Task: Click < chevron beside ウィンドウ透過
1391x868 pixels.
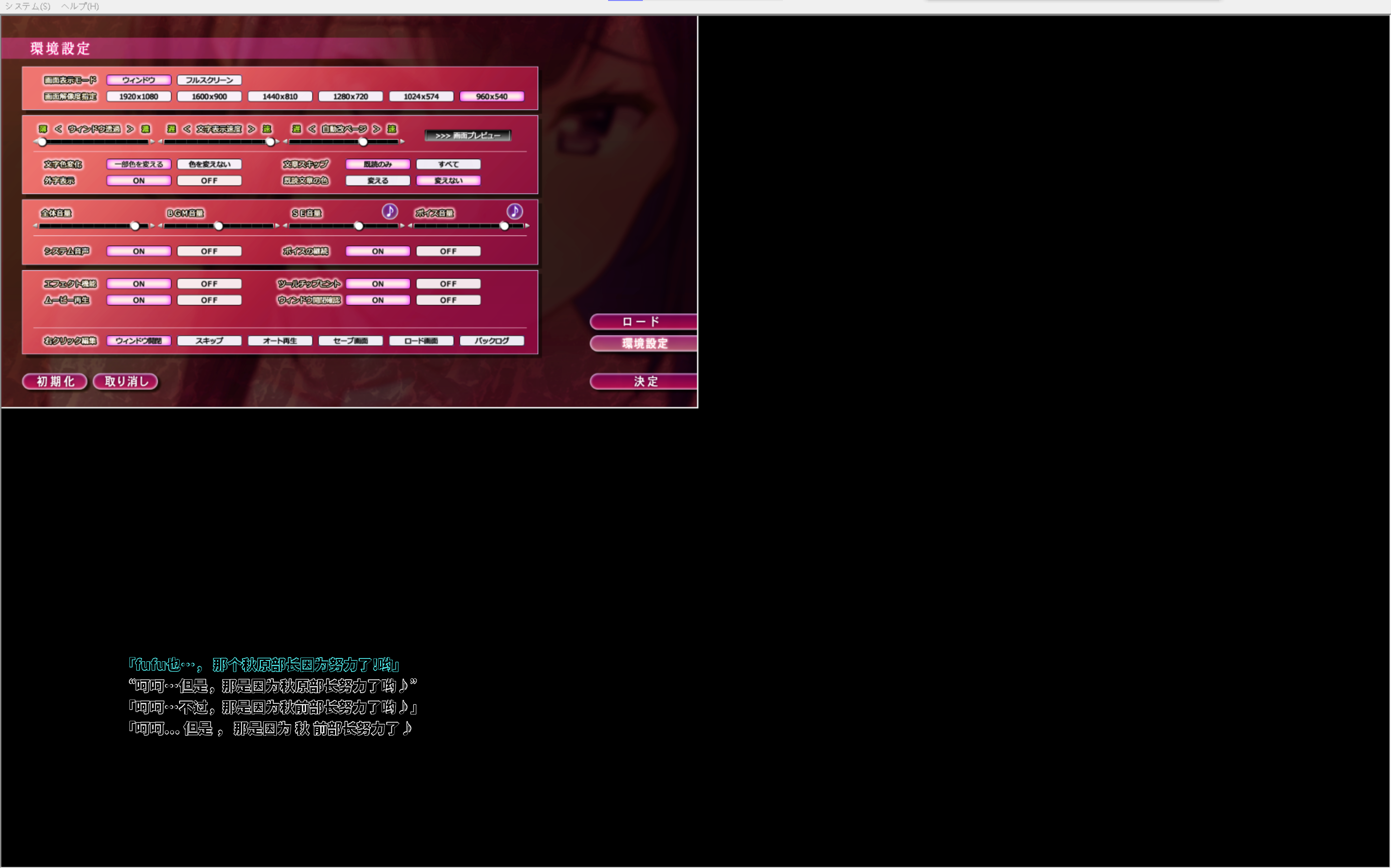Action: click(58, 128)
